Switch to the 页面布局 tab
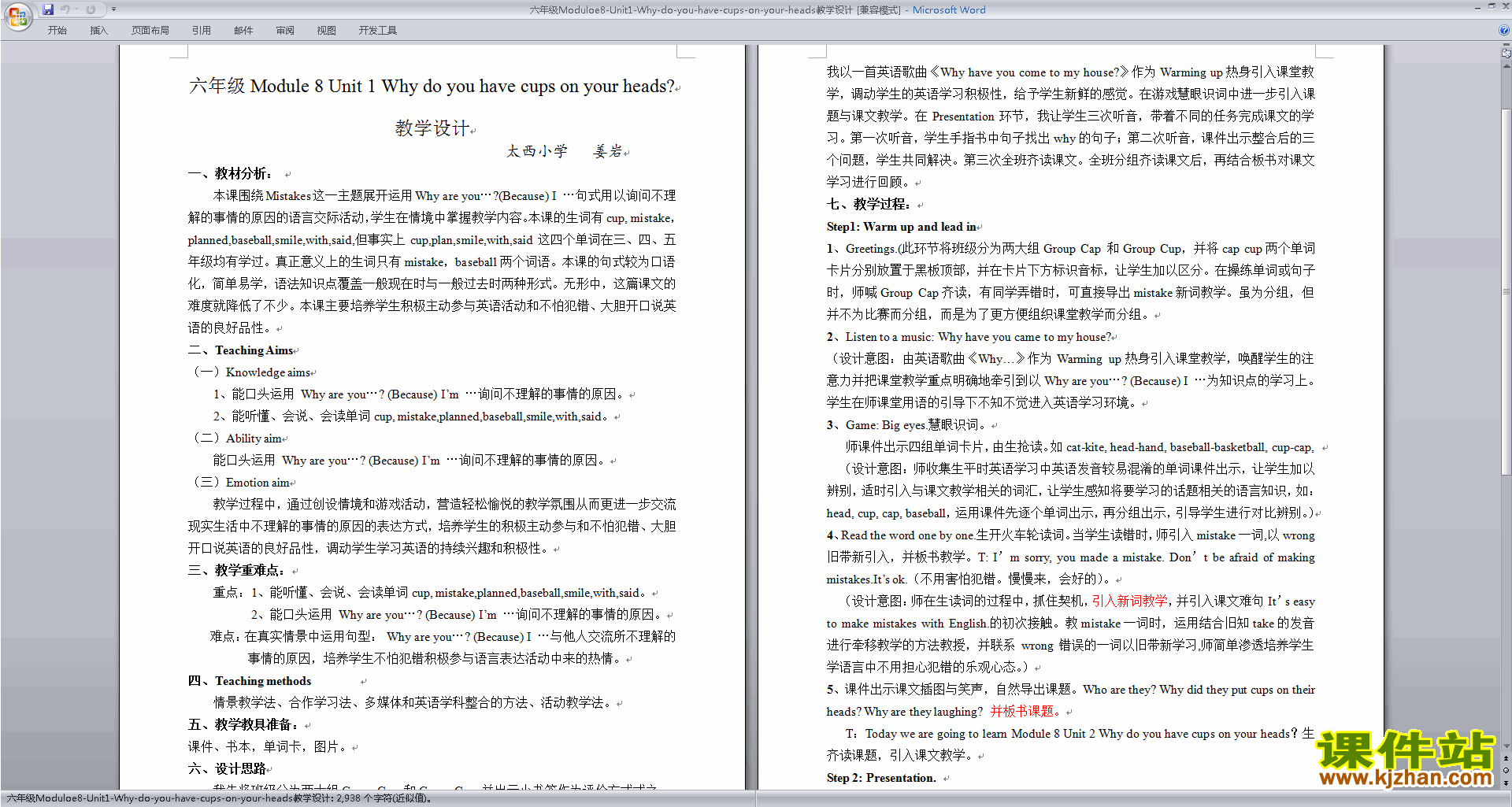This screenshot has width=1512, height=807. 150,31
